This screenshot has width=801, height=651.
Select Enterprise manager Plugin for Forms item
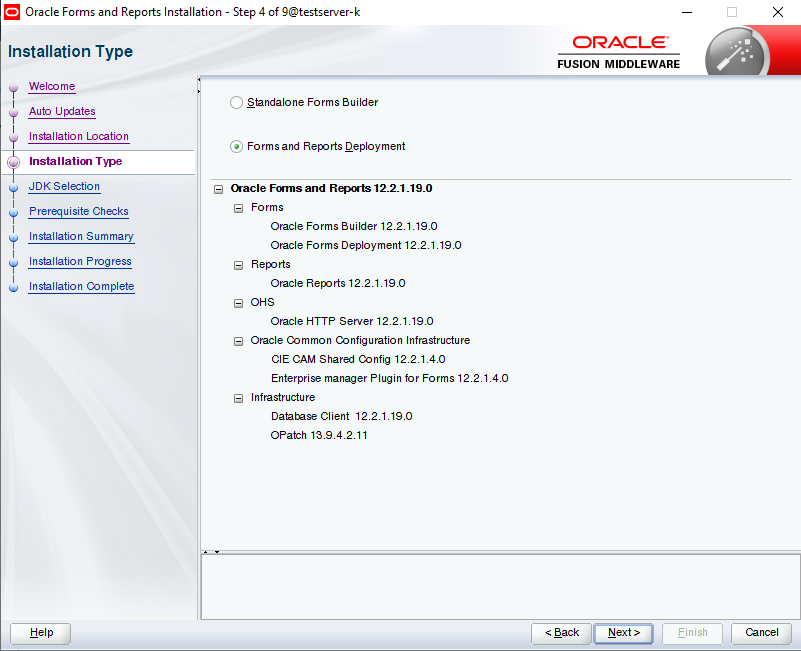(389, 379)
